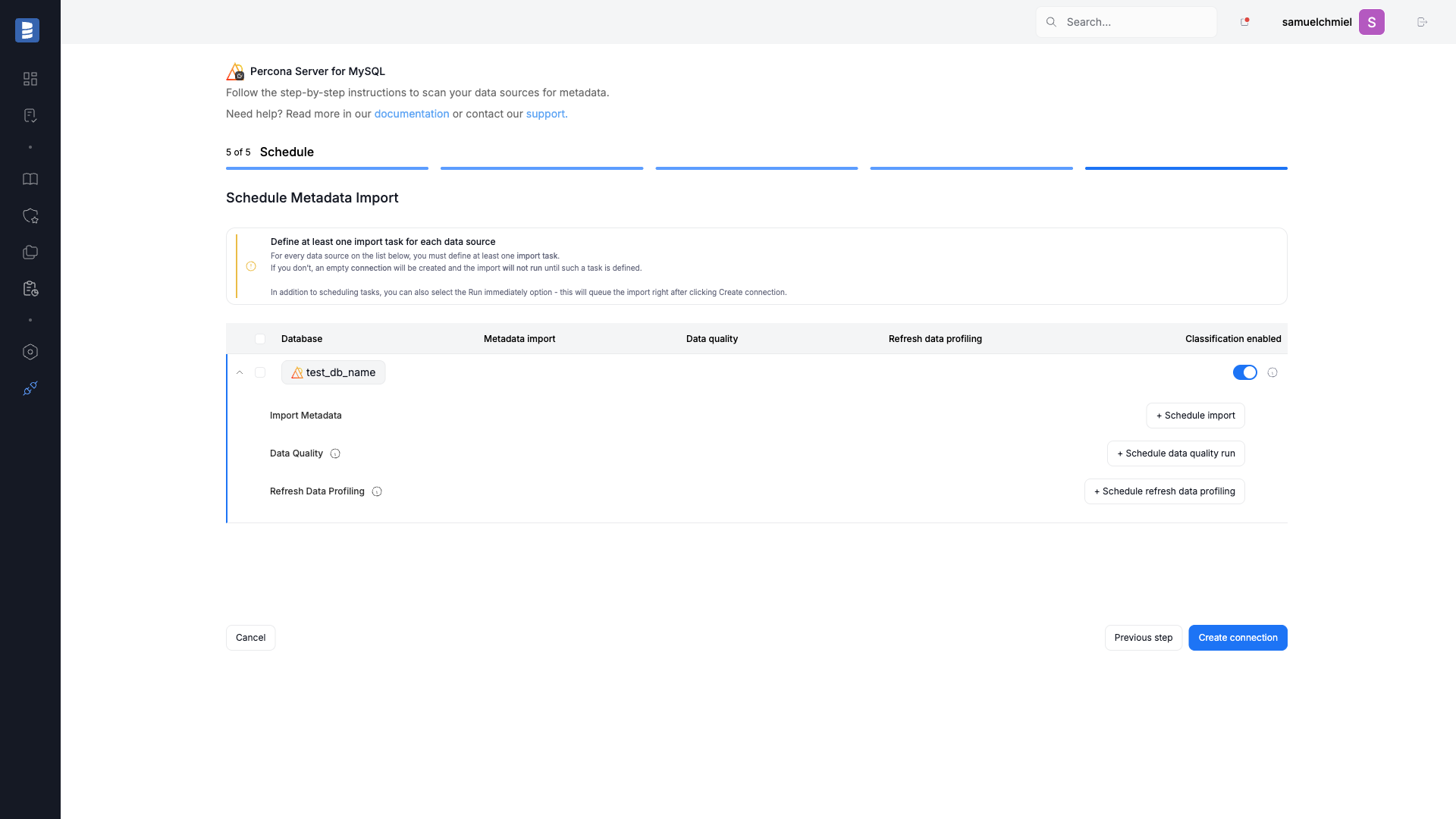Click the logout icon in top bar
Image resolution: width=1456 pixels, height=819 pixels.
pyautogui.click(x=1422, y=22)
